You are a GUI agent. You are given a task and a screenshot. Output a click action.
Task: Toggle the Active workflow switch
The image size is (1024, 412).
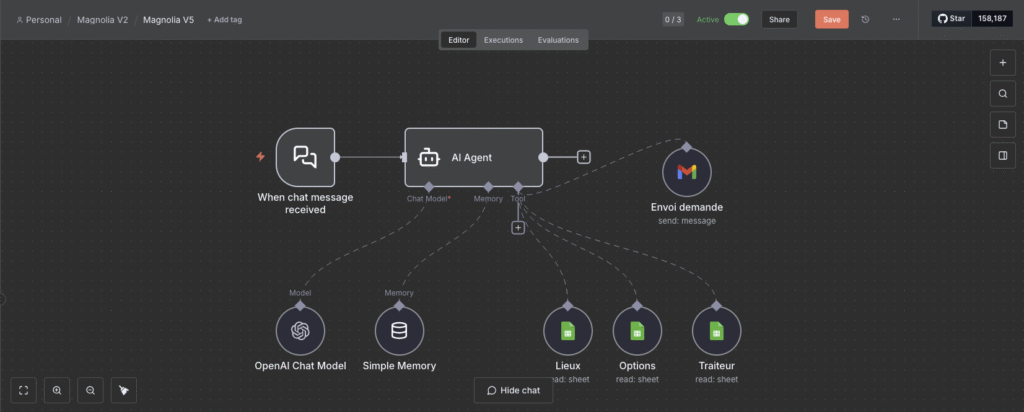tap(736, 19)
